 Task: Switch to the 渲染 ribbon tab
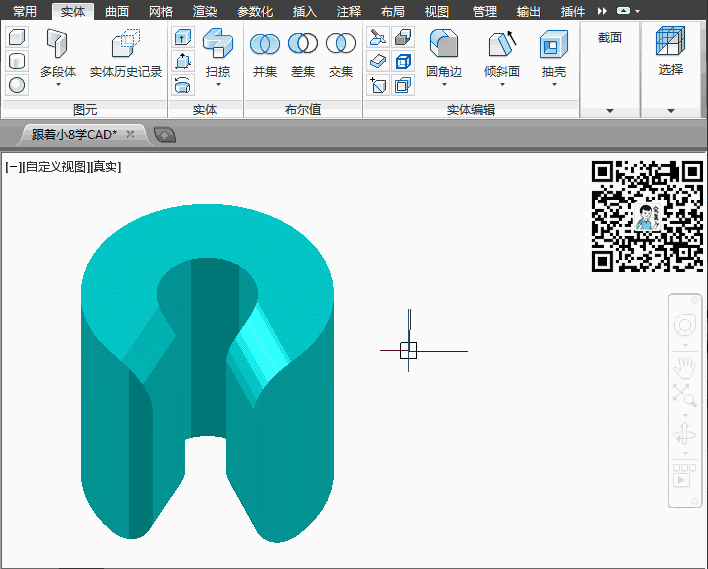[x=205, y=11]
